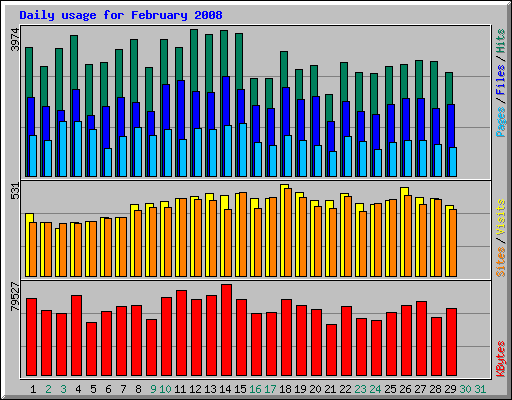
Task: Click day 22 on the x-axis
Action: click(345, 389)
